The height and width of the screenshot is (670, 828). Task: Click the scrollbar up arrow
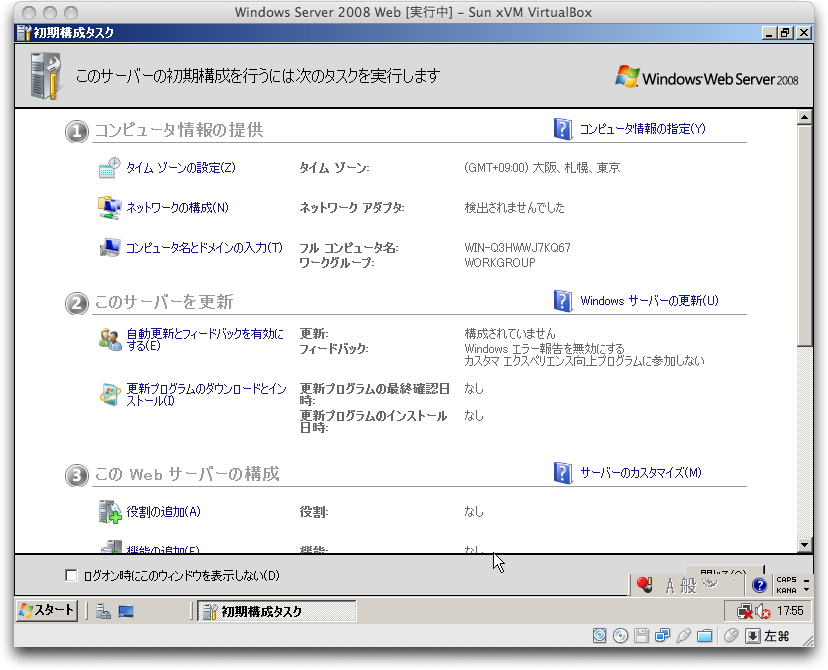pyautogui.click(x=804, y=117)
